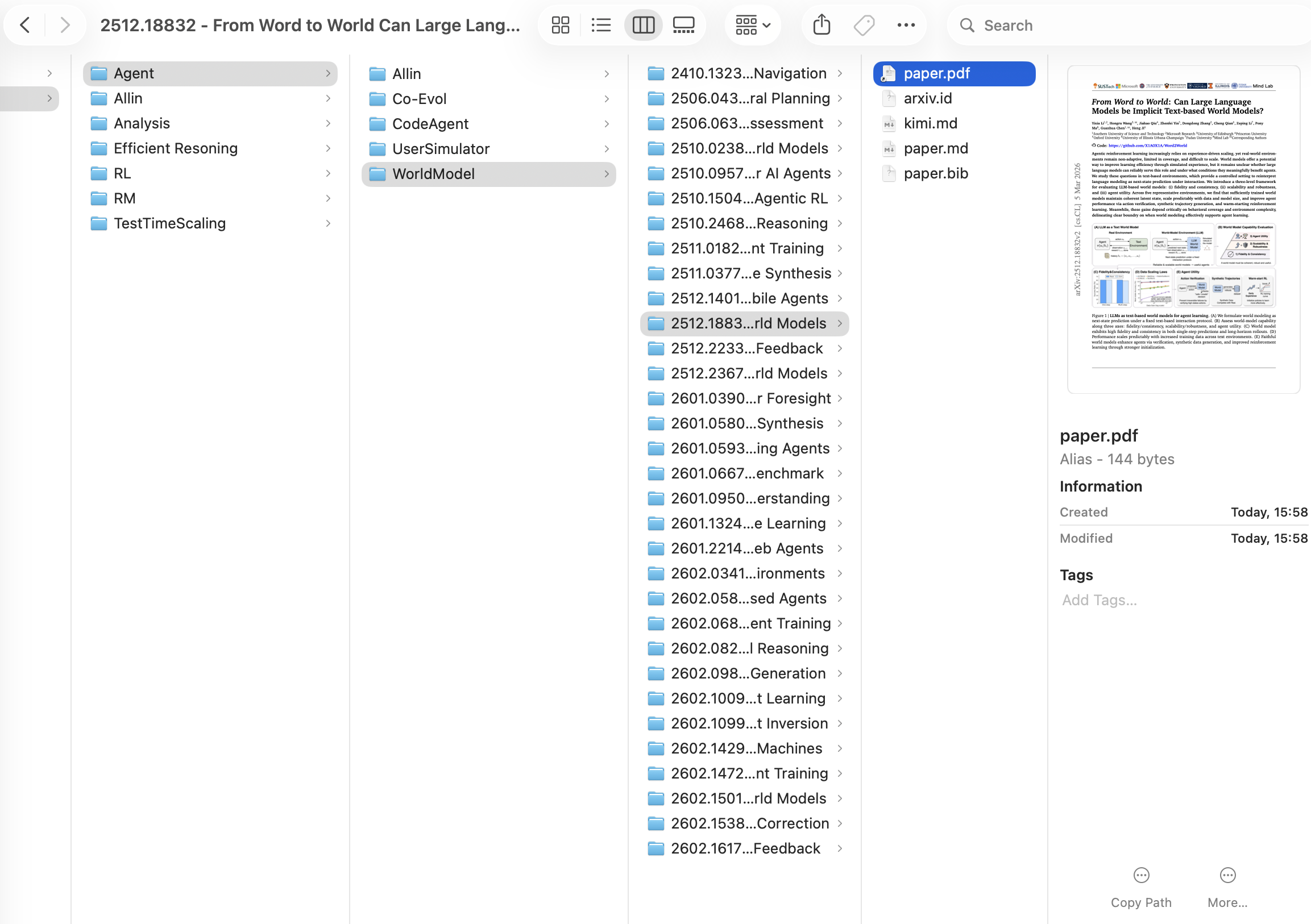Screen dimensions: 1311x924
Task: Expand the CodeAgent folder chevron
Action: coord(607,124)
